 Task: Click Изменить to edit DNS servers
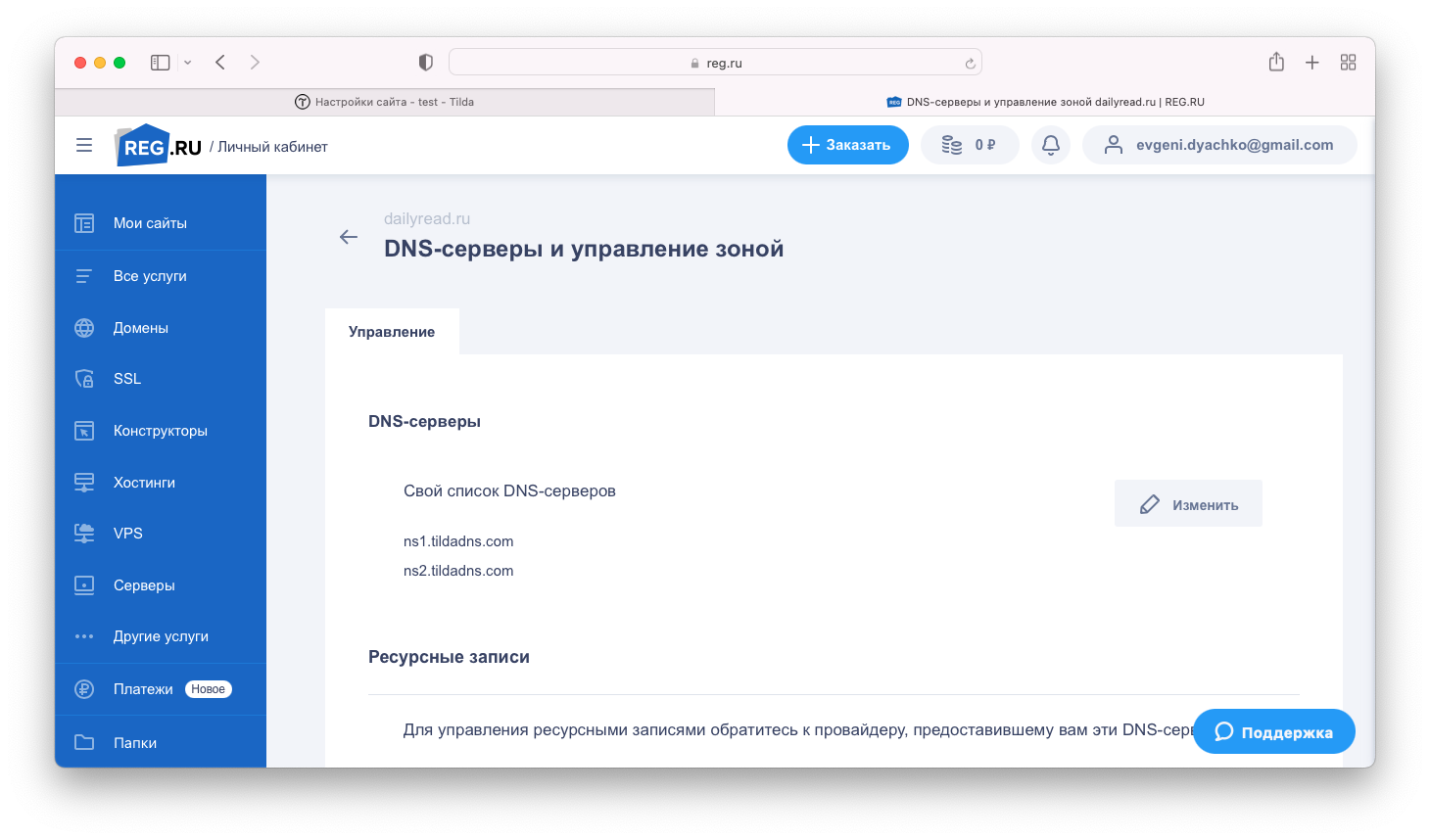tap(1188, 503)
